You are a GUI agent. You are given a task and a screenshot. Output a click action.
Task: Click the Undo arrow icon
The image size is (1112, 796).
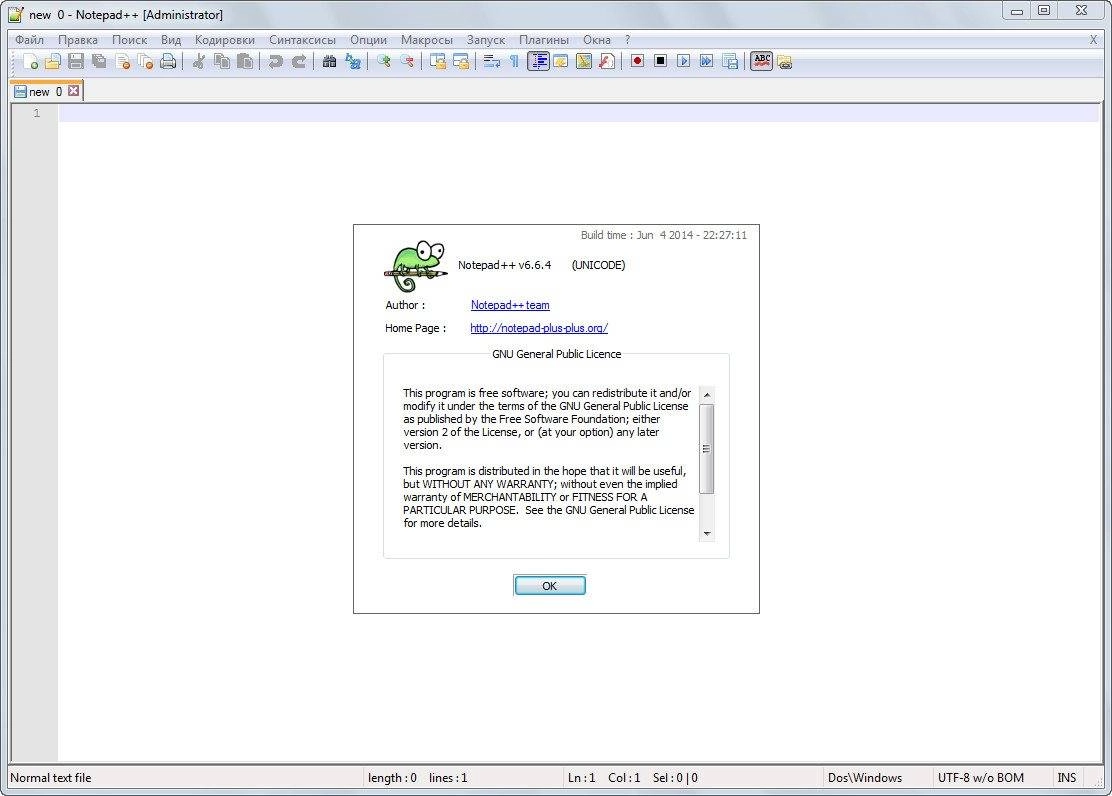click(276, 62)
